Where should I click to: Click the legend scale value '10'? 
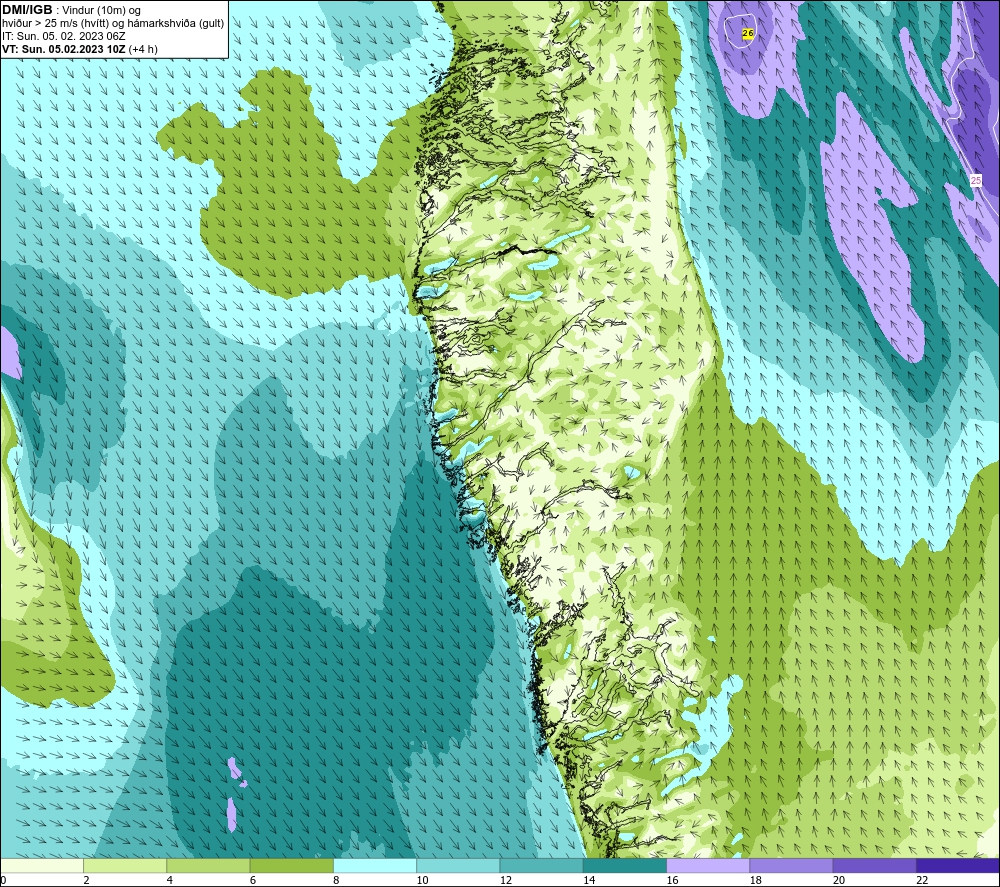[x=422, y=880]
